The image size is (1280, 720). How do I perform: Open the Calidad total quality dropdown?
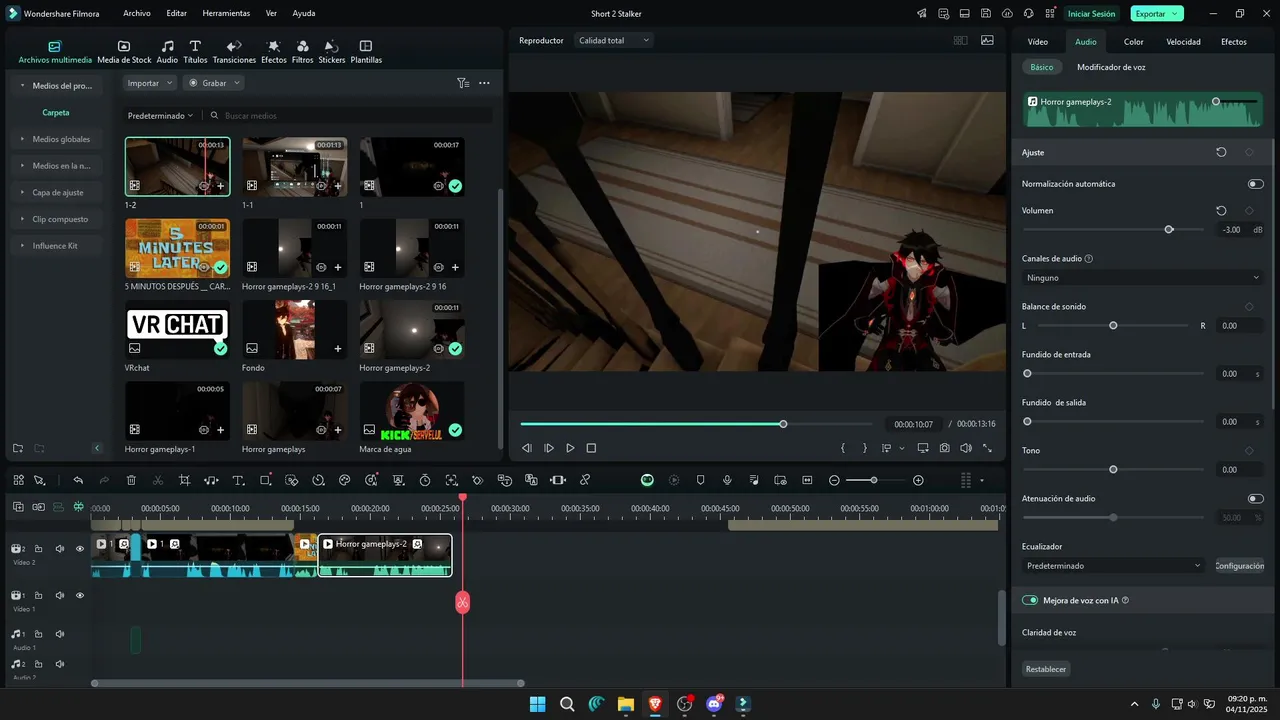(x=614, y=40)
